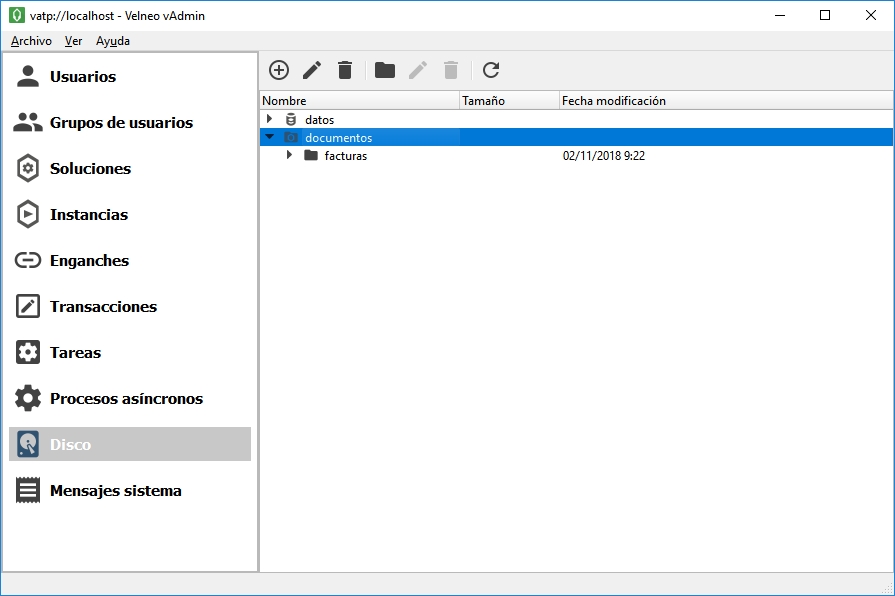895x596 pixels.
Task: Collapse the documentos tree node
Action: coord(270,138)
